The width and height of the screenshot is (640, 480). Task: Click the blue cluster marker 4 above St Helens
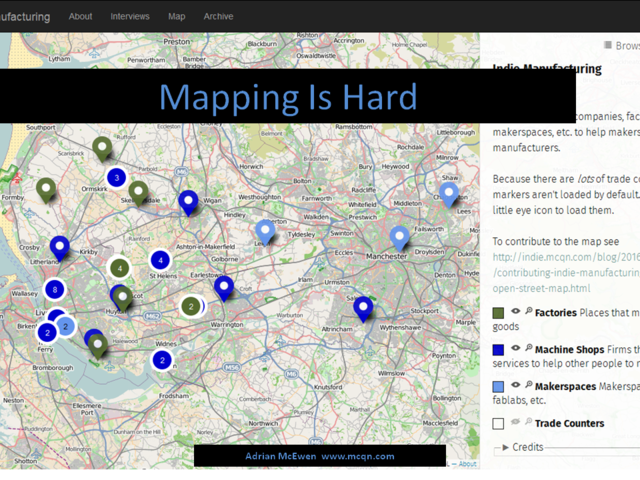(160, 260)
